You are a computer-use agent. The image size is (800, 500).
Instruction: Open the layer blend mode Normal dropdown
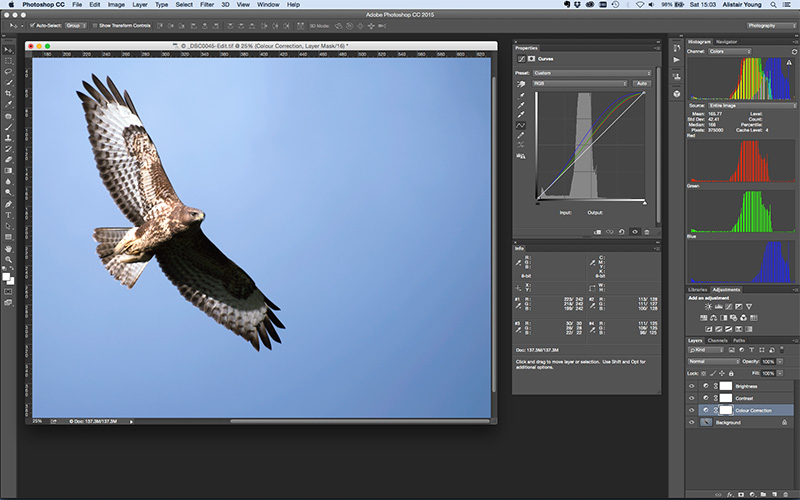point(713,362)
